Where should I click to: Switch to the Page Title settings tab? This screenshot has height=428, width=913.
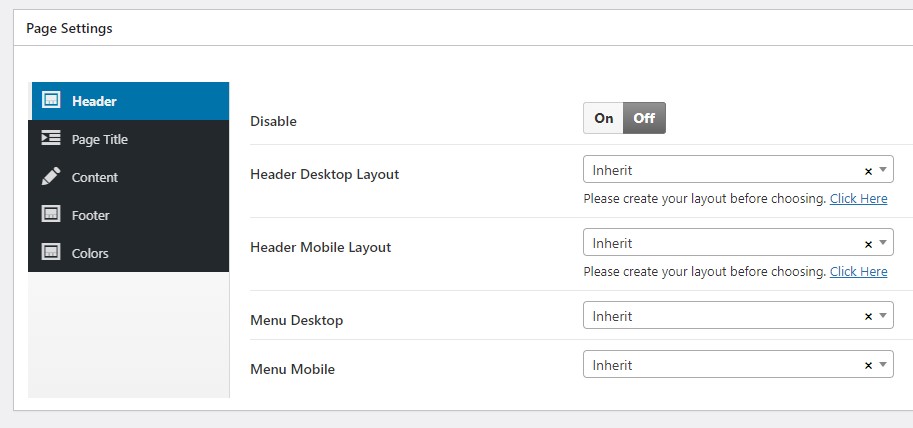coord(100,139)
